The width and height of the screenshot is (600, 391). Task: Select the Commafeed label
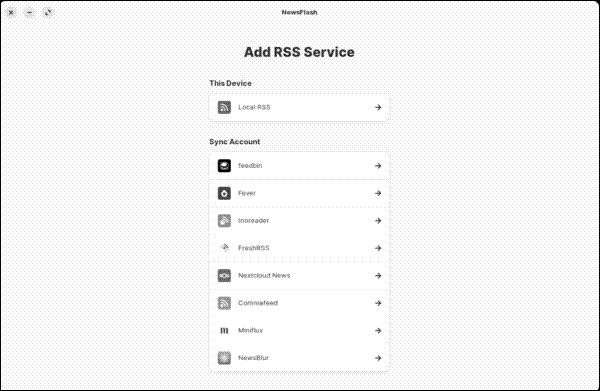(x=258, y=303)
